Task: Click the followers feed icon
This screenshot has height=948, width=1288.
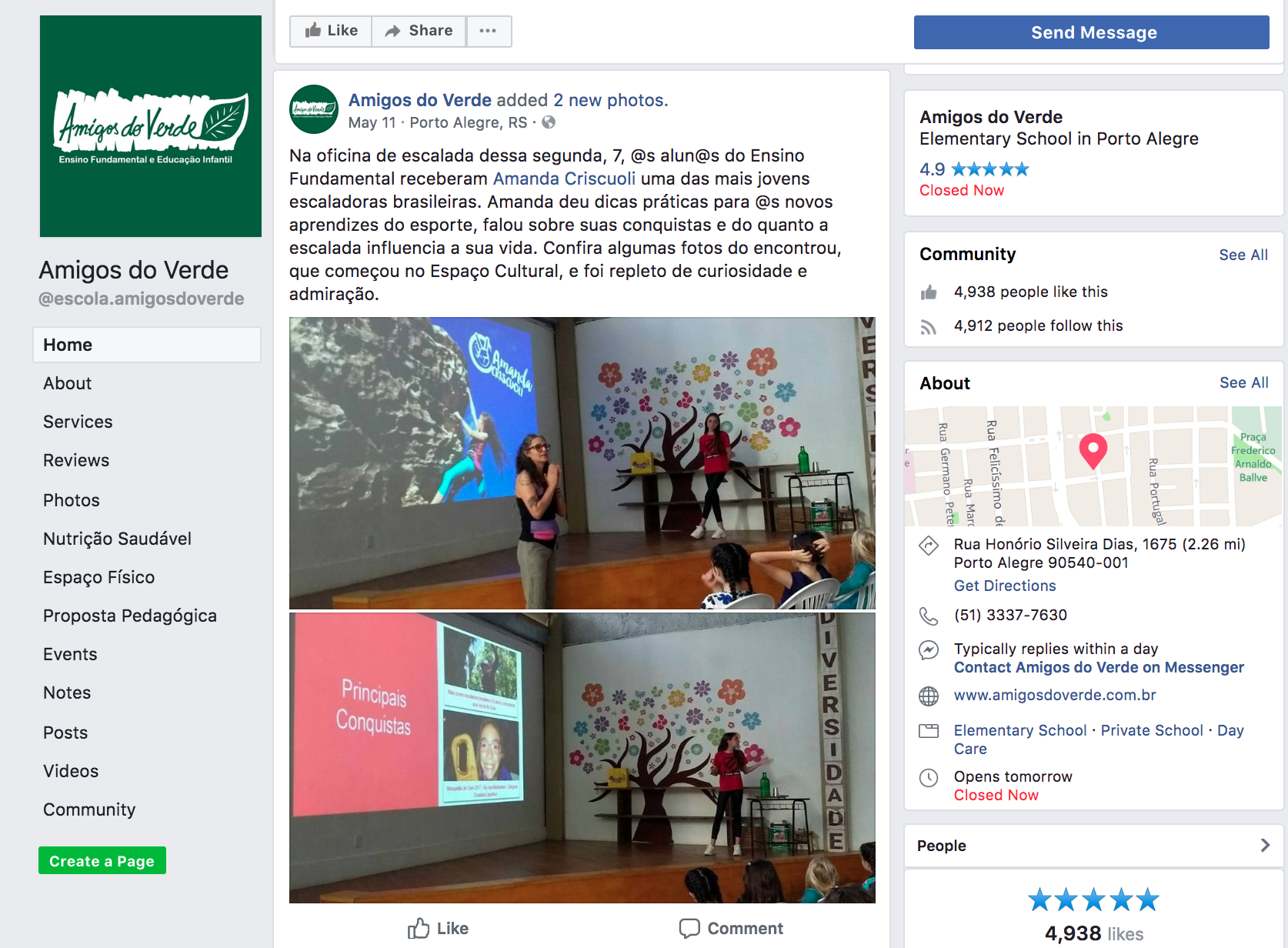Action: (x=929, y=327)
